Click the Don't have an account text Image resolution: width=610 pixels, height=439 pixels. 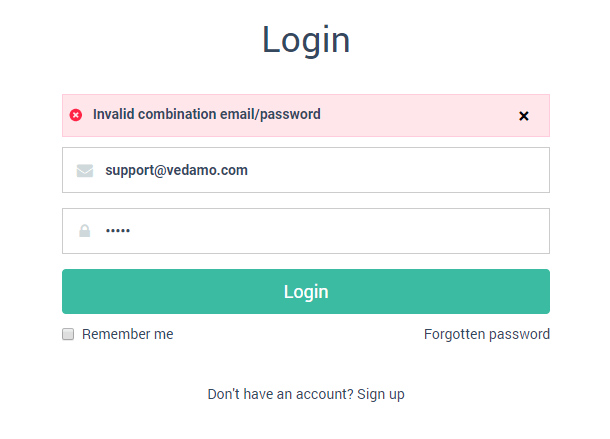tap(280, 394)
